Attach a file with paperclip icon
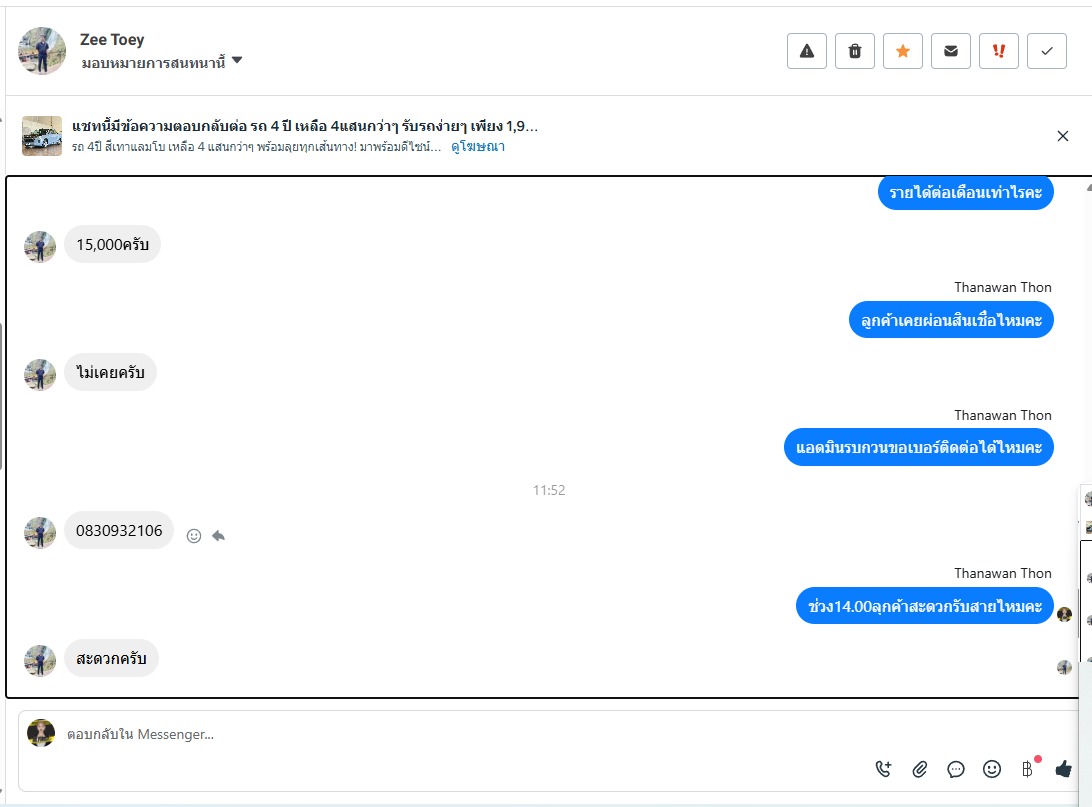This screenshot has width=1092, height=807. coord(919,769)
